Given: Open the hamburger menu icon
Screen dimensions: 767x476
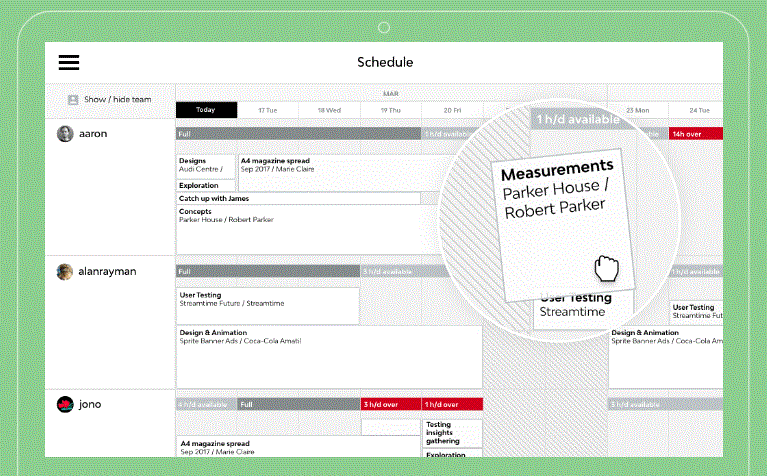Looking at the screenshot, I should (68, 62).
